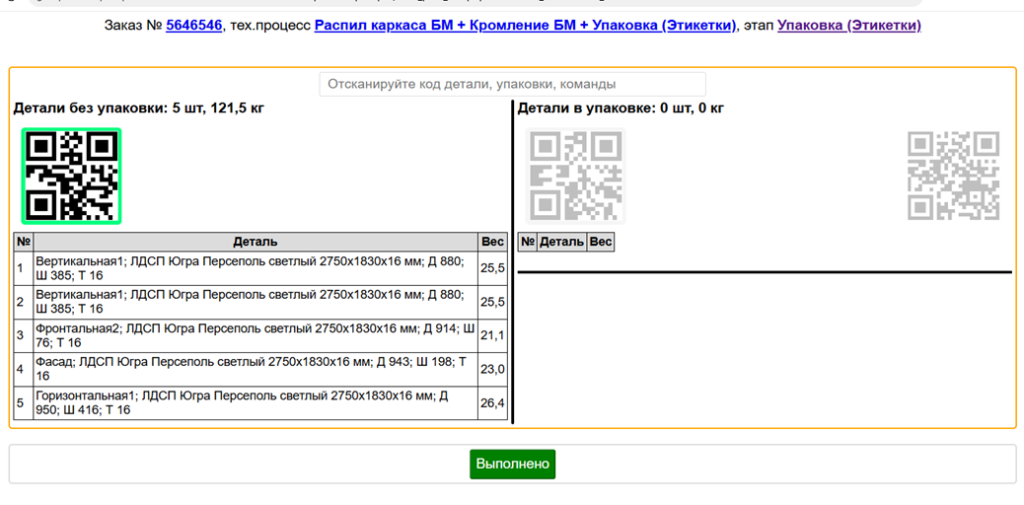The image size is (1024, 505).
Task: Click the Вес header in unpackaged table
Action: pyautogui.click(x=493, y=241)
